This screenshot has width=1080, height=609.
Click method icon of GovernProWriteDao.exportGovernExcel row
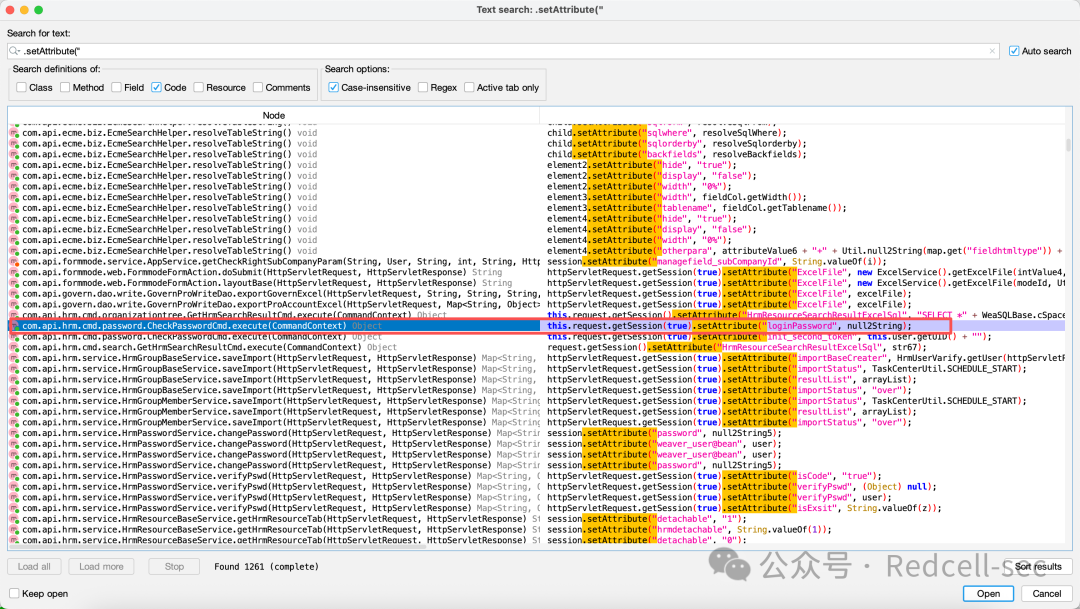tap(14, 293)
